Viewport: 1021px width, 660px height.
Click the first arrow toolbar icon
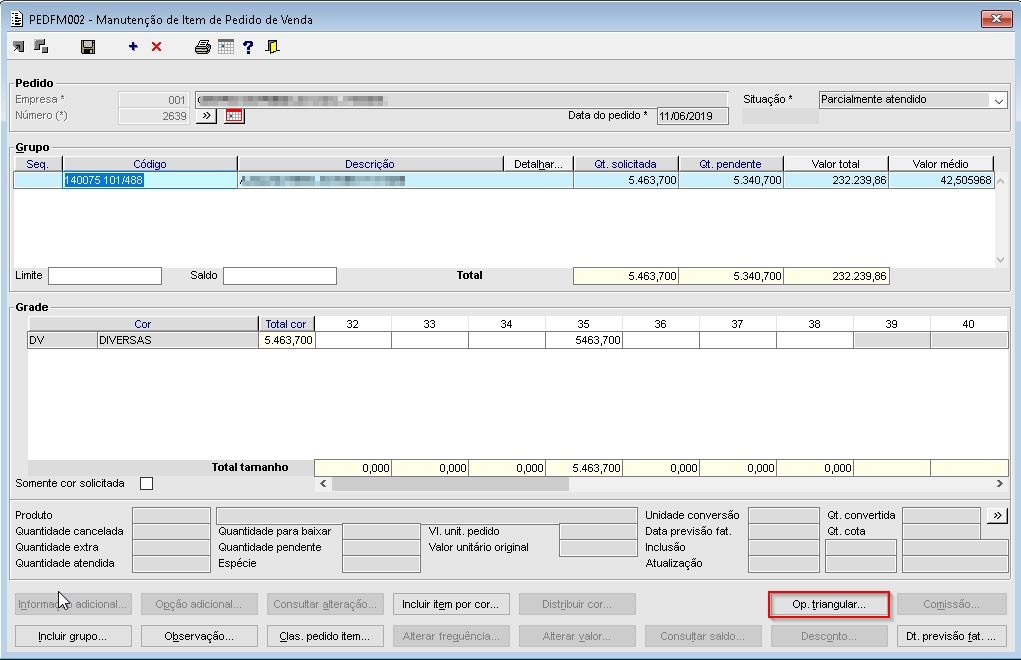tap(18, 46)
